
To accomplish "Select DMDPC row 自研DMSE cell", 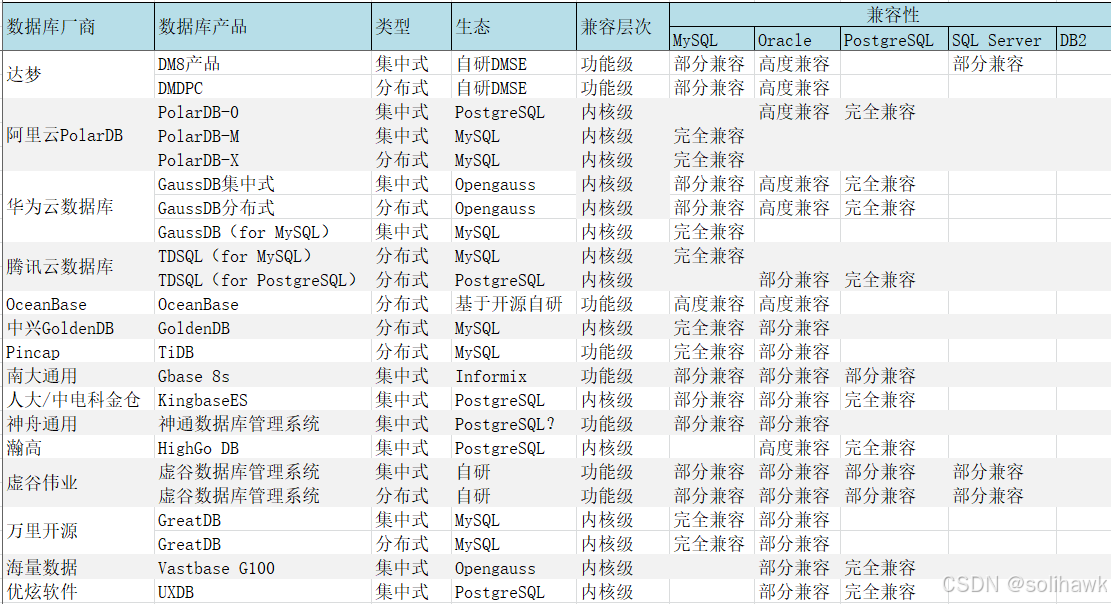I will tap(514, 88).
